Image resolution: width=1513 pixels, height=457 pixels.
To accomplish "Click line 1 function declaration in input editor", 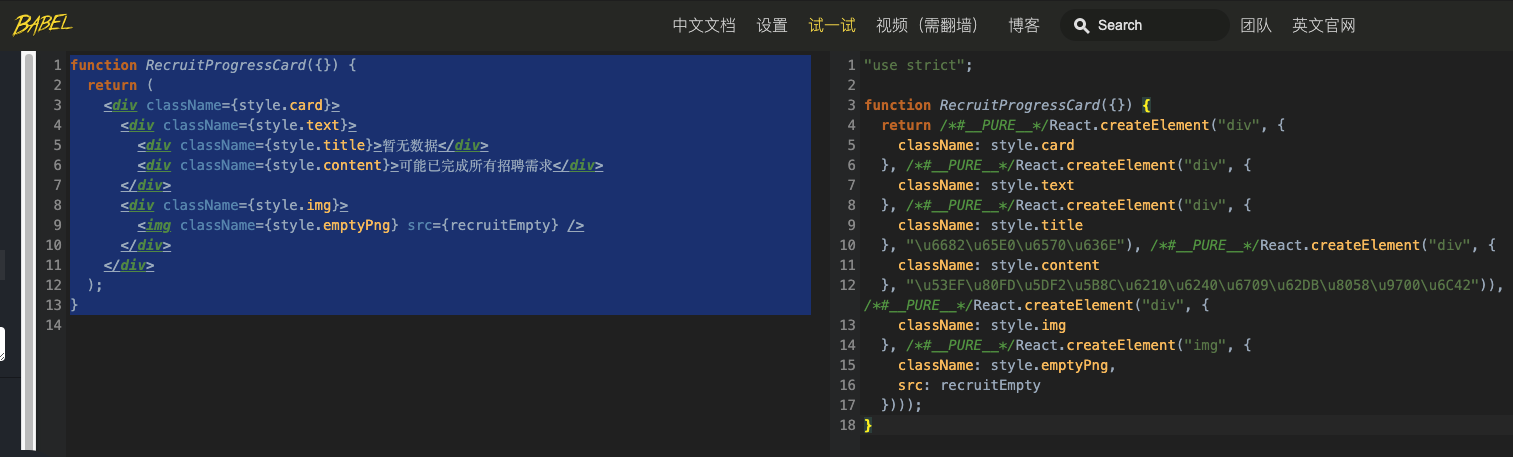I will pyautogui.click(x=213, y=65).
